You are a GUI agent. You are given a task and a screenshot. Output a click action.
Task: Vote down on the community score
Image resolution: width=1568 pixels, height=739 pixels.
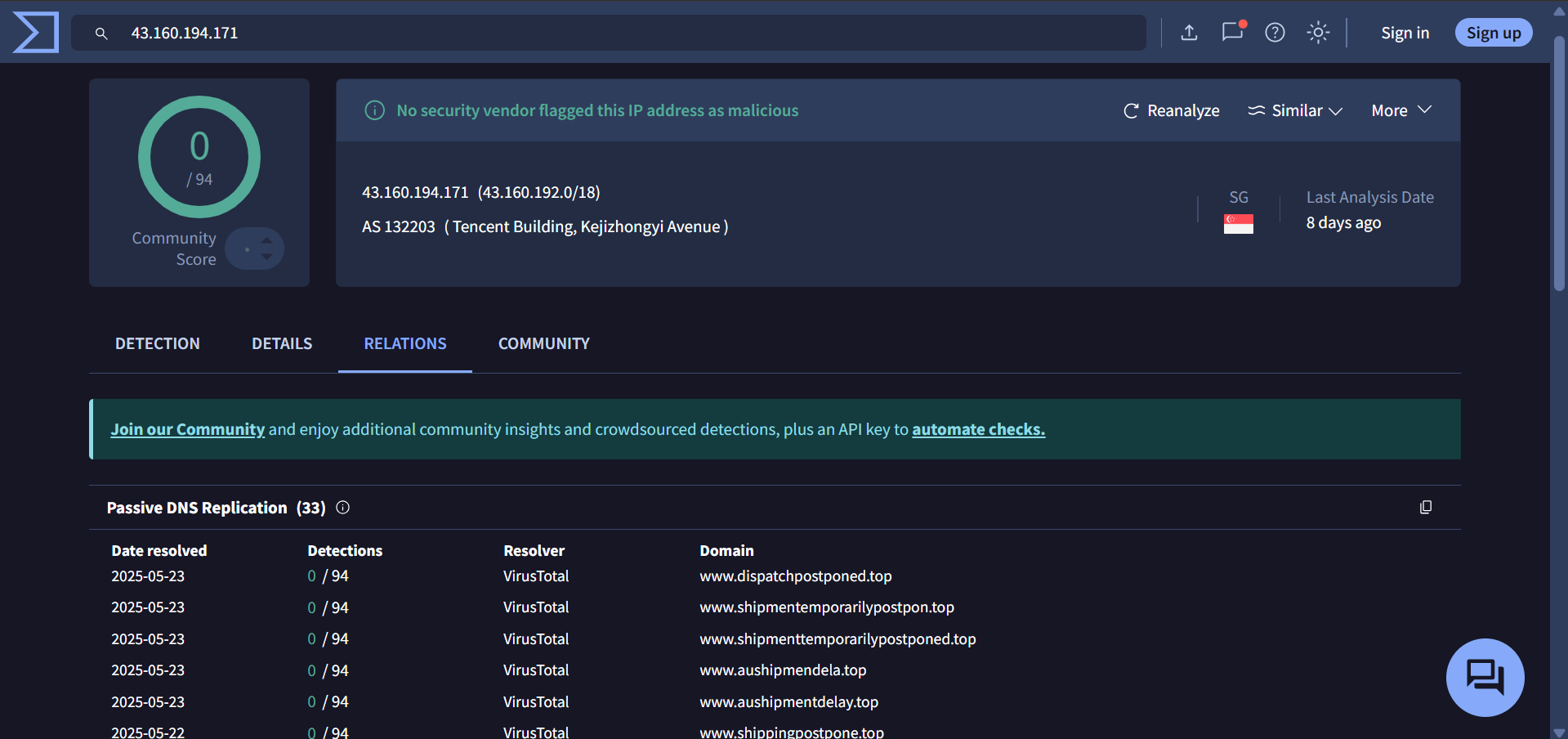(267, 257)
